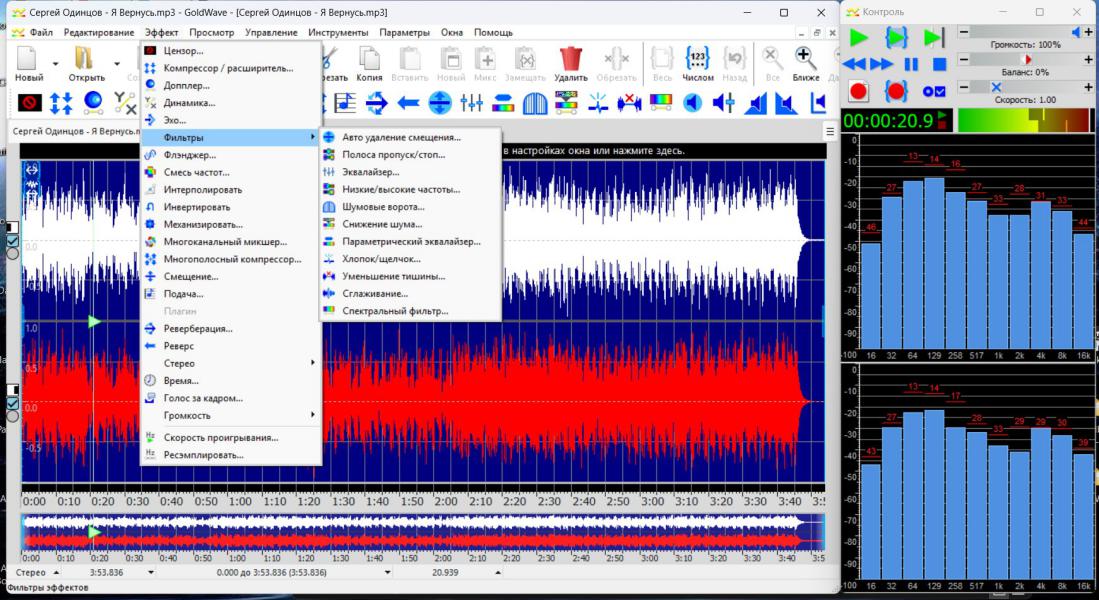1099x600 pixels.
Task: Toggle the lower red channel checkbox
Action: 12,403
